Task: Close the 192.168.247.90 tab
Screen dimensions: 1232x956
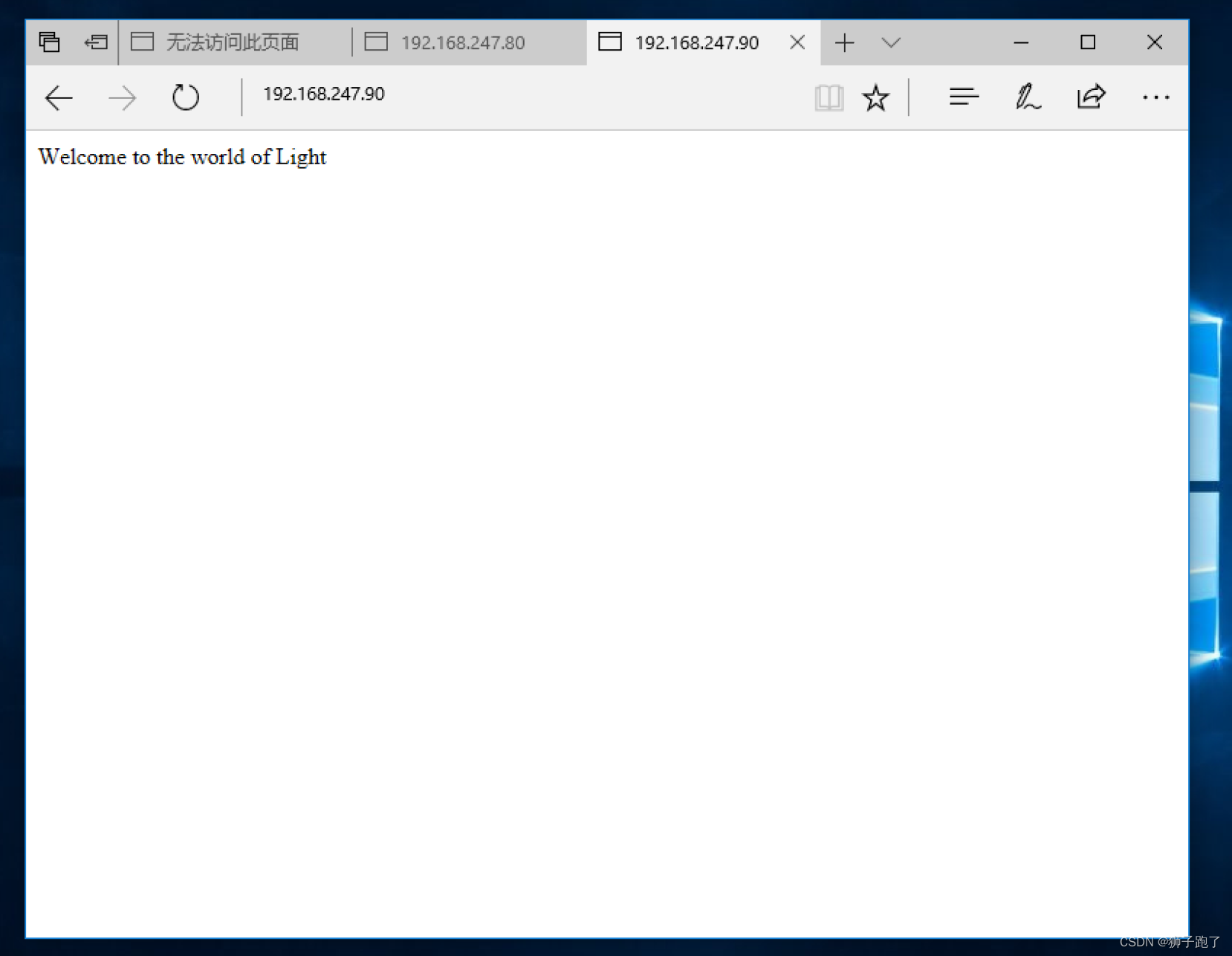Action: 797,42
